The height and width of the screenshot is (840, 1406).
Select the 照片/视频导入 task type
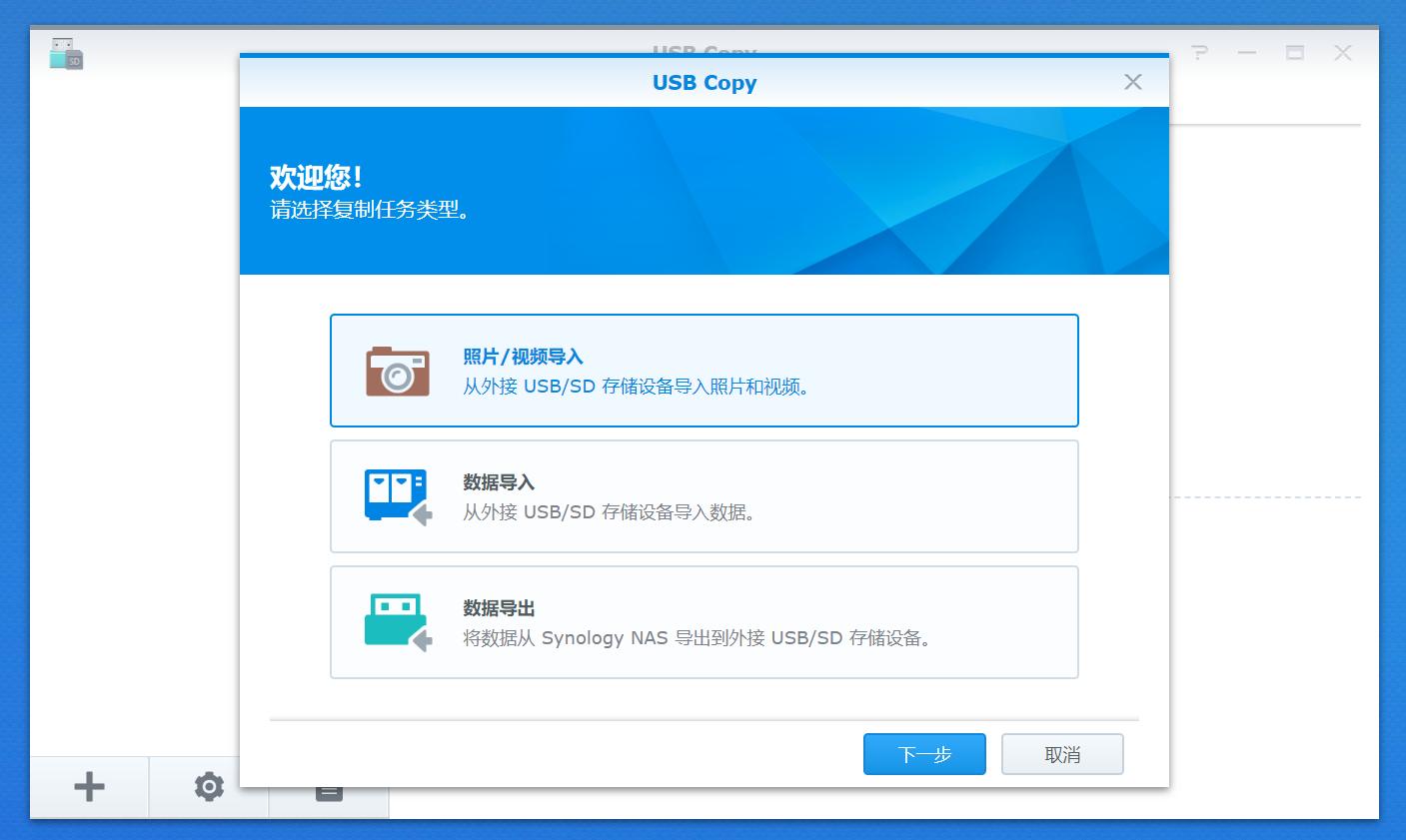coord(523,357)
